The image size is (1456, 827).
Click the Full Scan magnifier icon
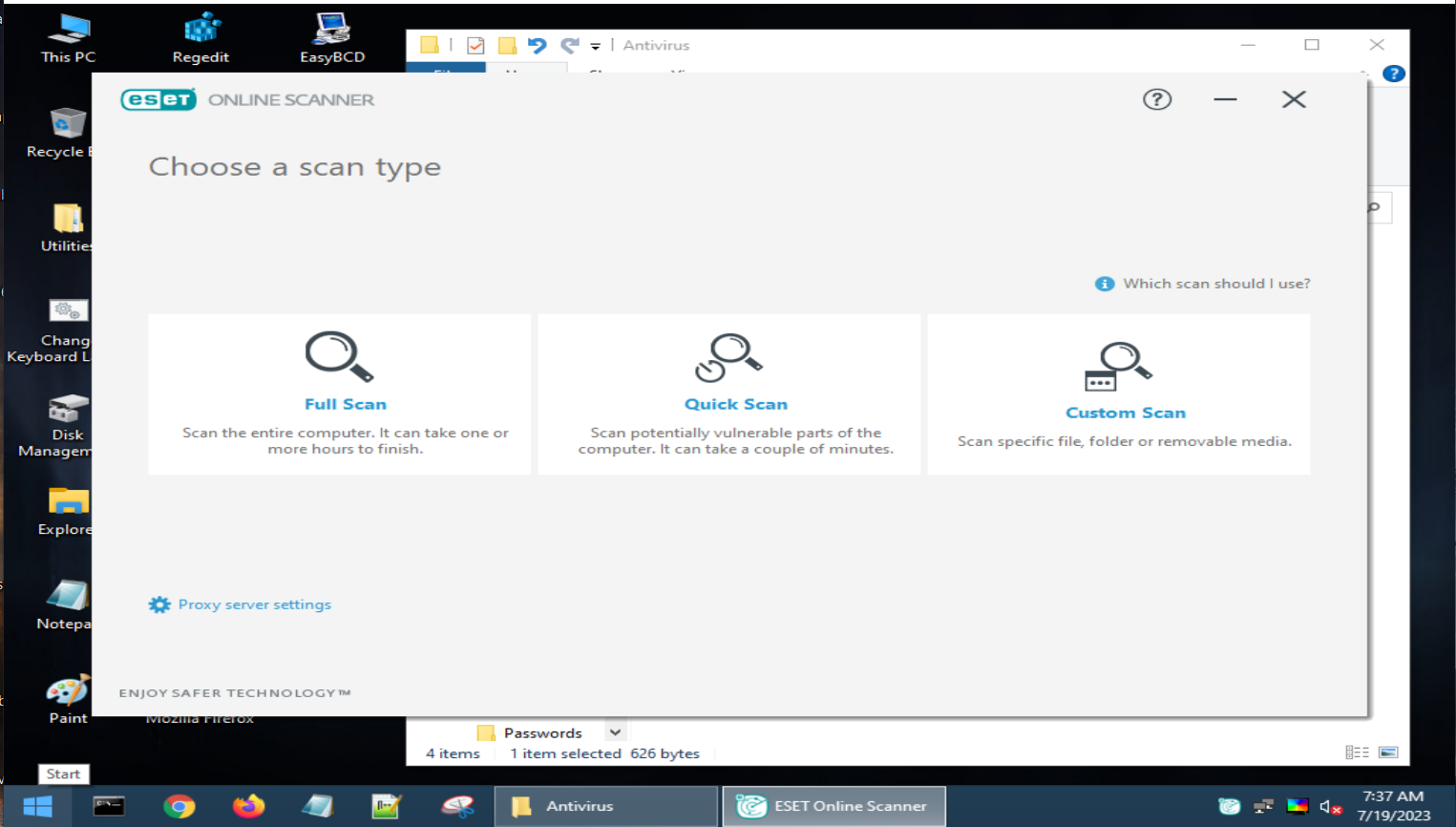click(339, 357)
